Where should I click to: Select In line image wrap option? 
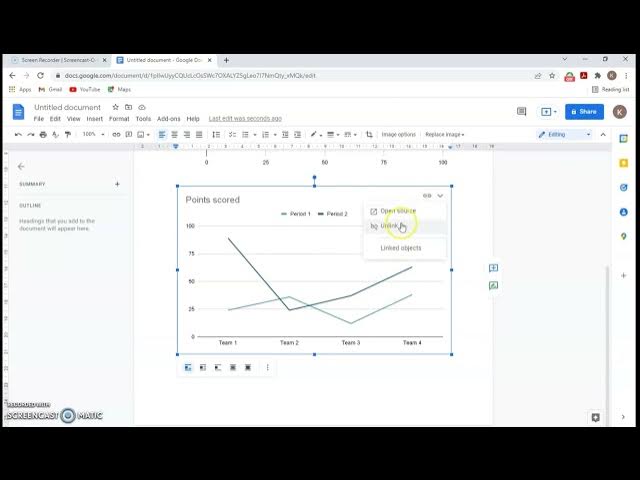coord(187,367)
